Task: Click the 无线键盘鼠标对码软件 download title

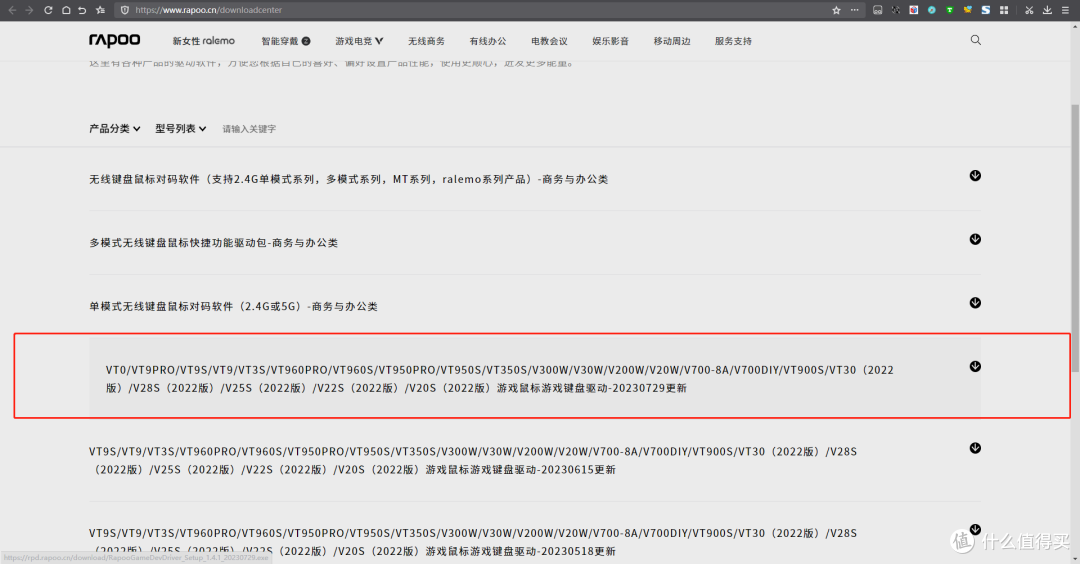Action: (349, 179)
